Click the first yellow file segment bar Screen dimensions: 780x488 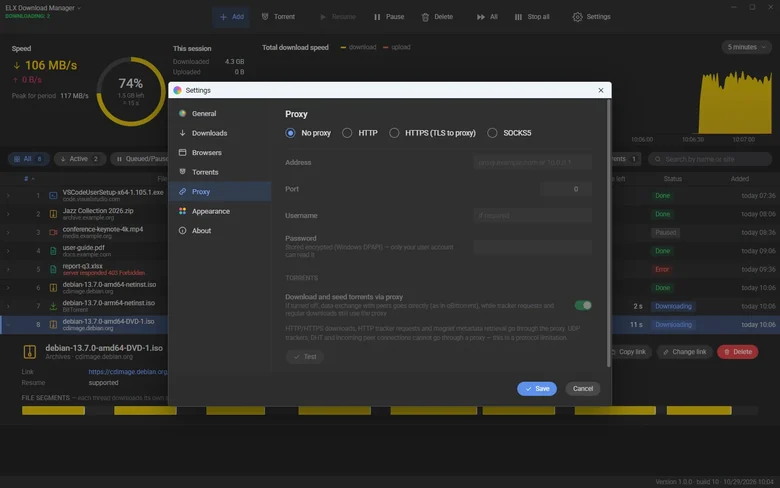click(53, 410)
